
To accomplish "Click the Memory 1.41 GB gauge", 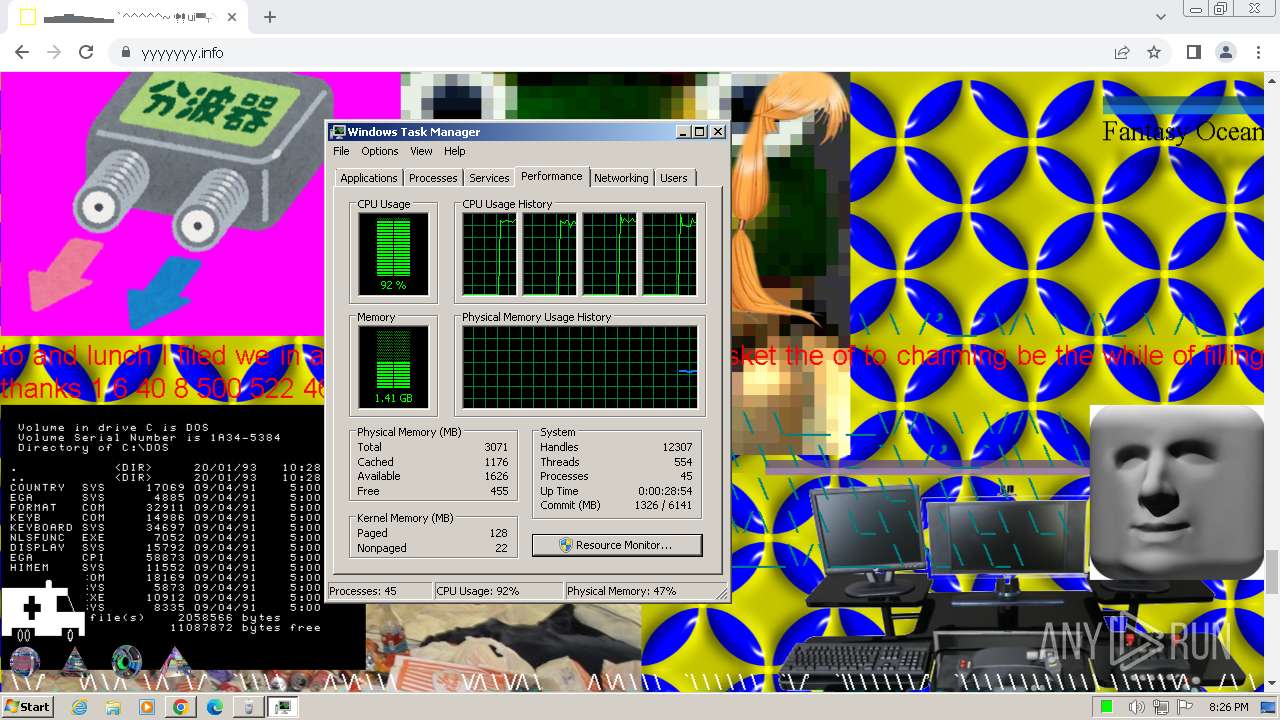I will pyautogui.click(x=393, y=367).
